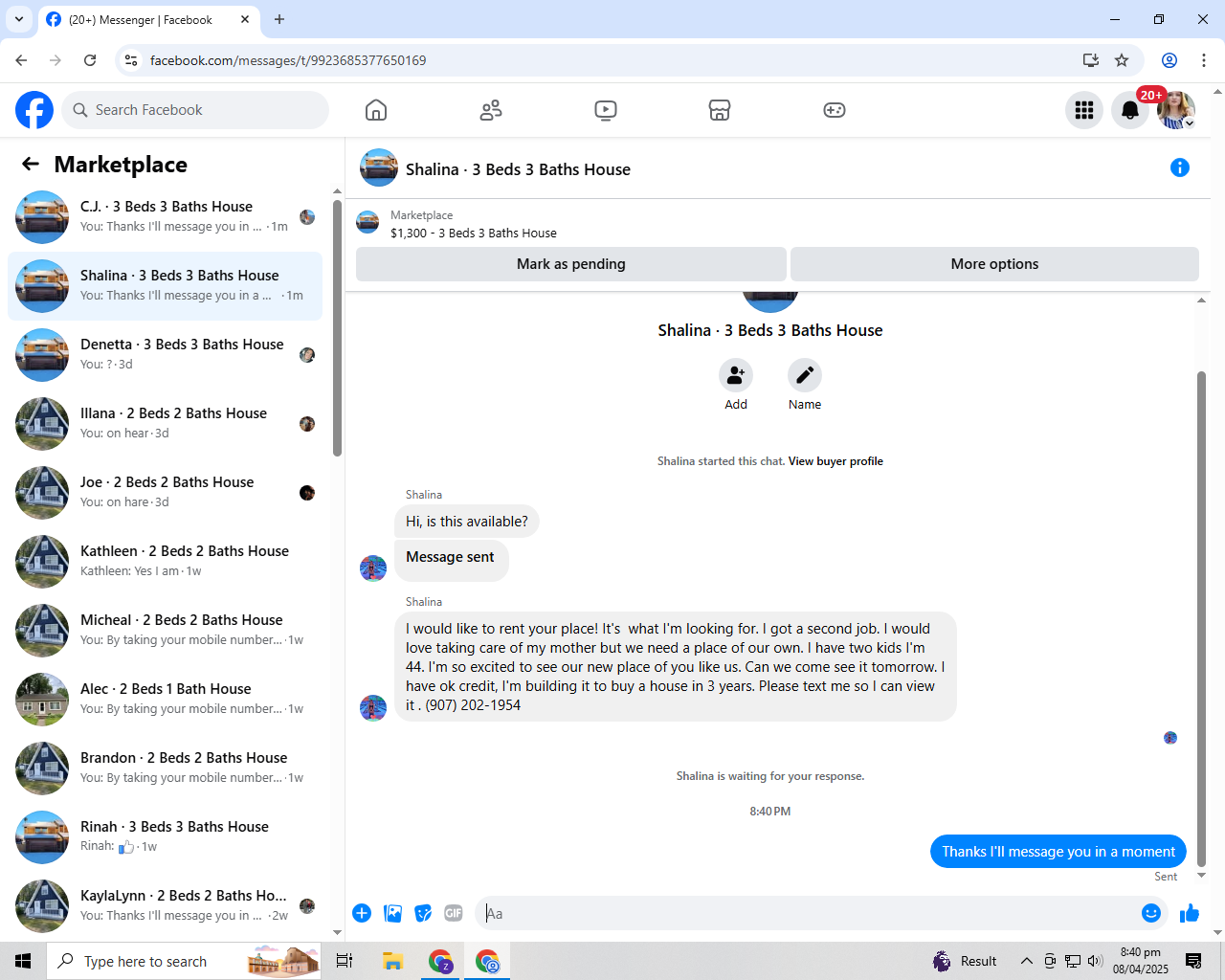Open Kathleen 2 Beds 2 Baths chat
1225x980 pixels.
click(x=165, y=562)
